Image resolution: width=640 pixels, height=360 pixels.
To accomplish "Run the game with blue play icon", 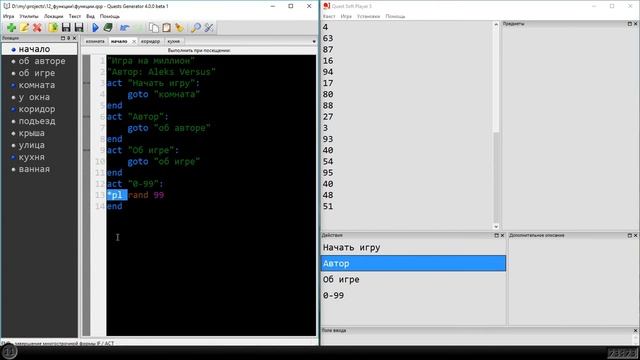I will 95,27.
